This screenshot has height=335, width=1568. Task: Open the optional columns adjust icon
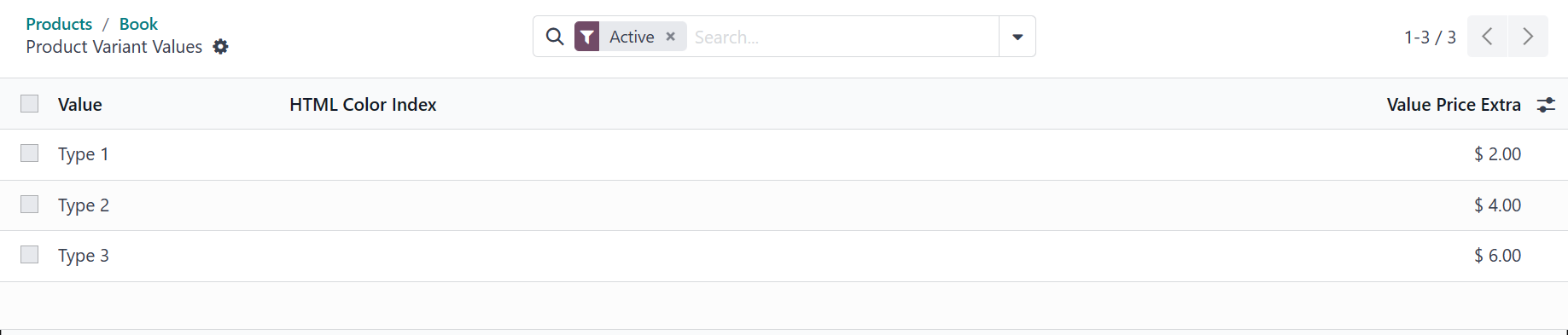(x=1546, y=105)
